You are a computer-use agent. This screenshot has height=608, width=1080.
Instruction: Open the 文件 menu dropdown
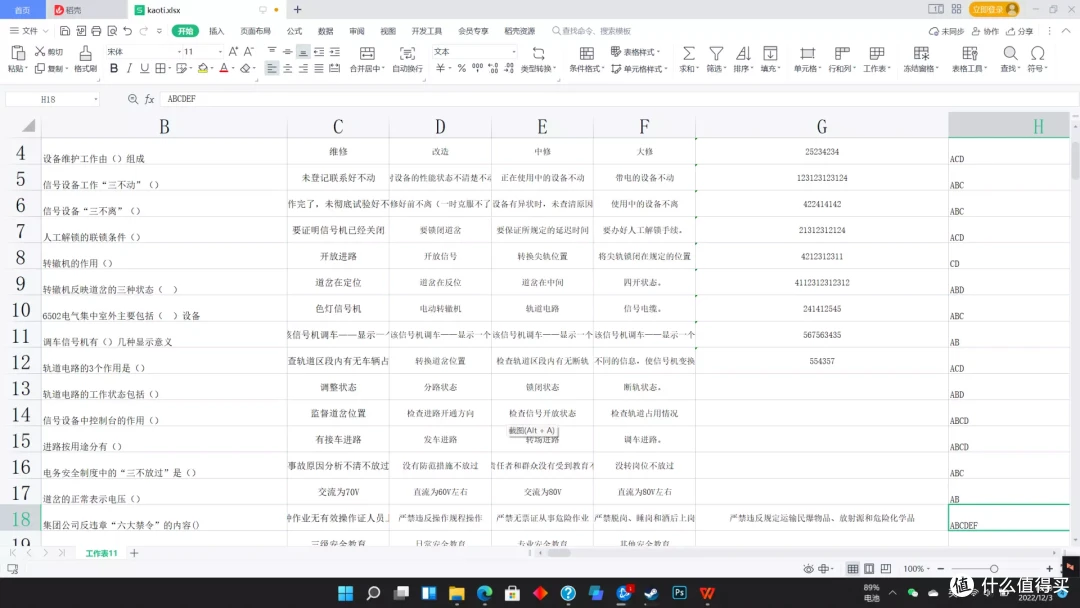29,31
